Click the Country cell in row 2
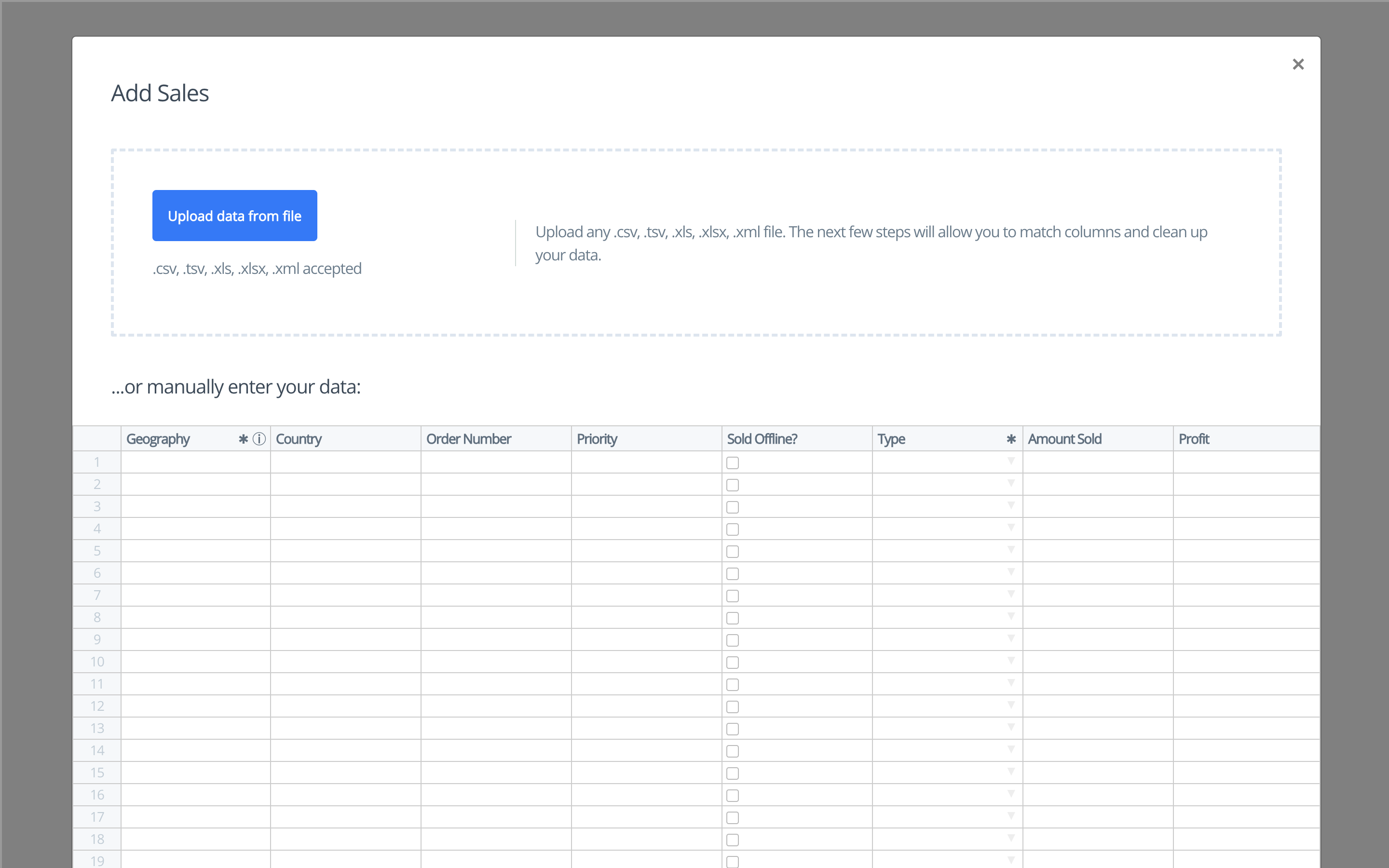This screenshot has width=1389, height=868. point(345,485)
